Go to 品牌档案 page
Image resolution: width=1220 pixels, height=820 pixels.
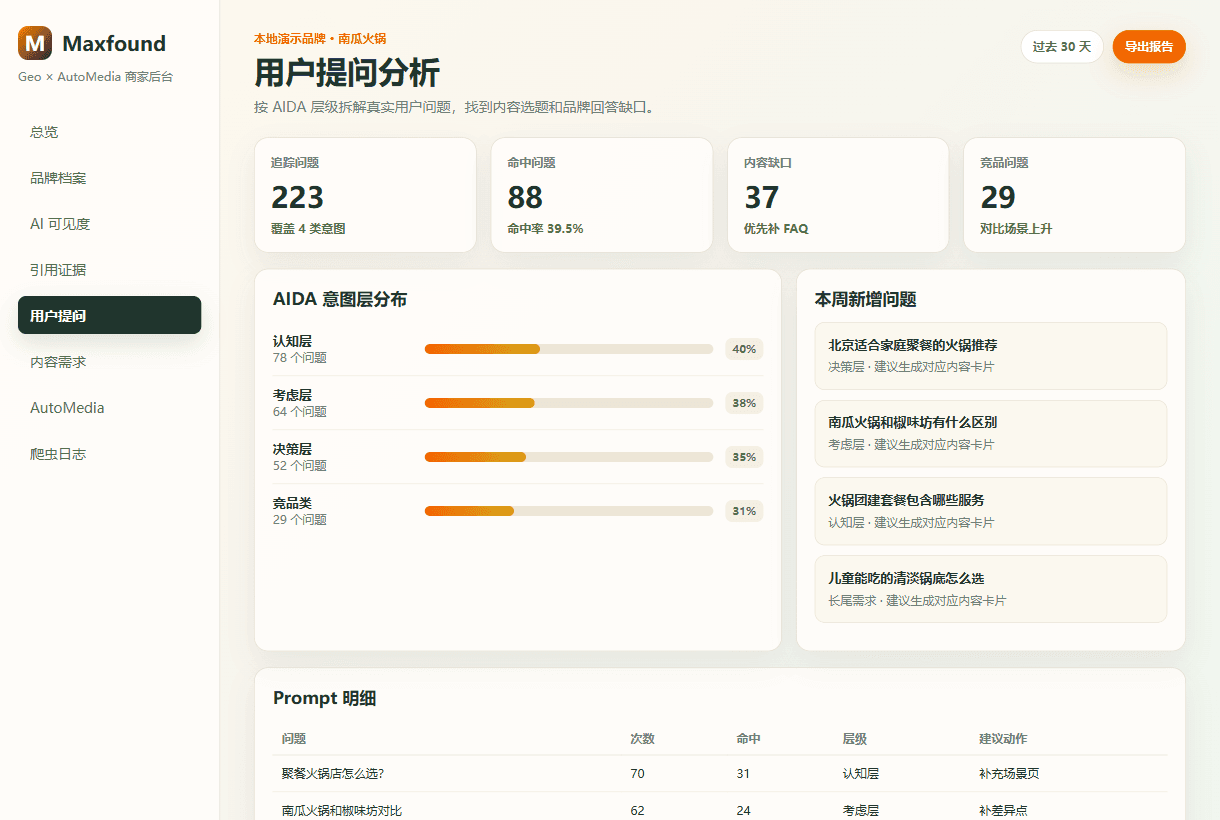109,178
